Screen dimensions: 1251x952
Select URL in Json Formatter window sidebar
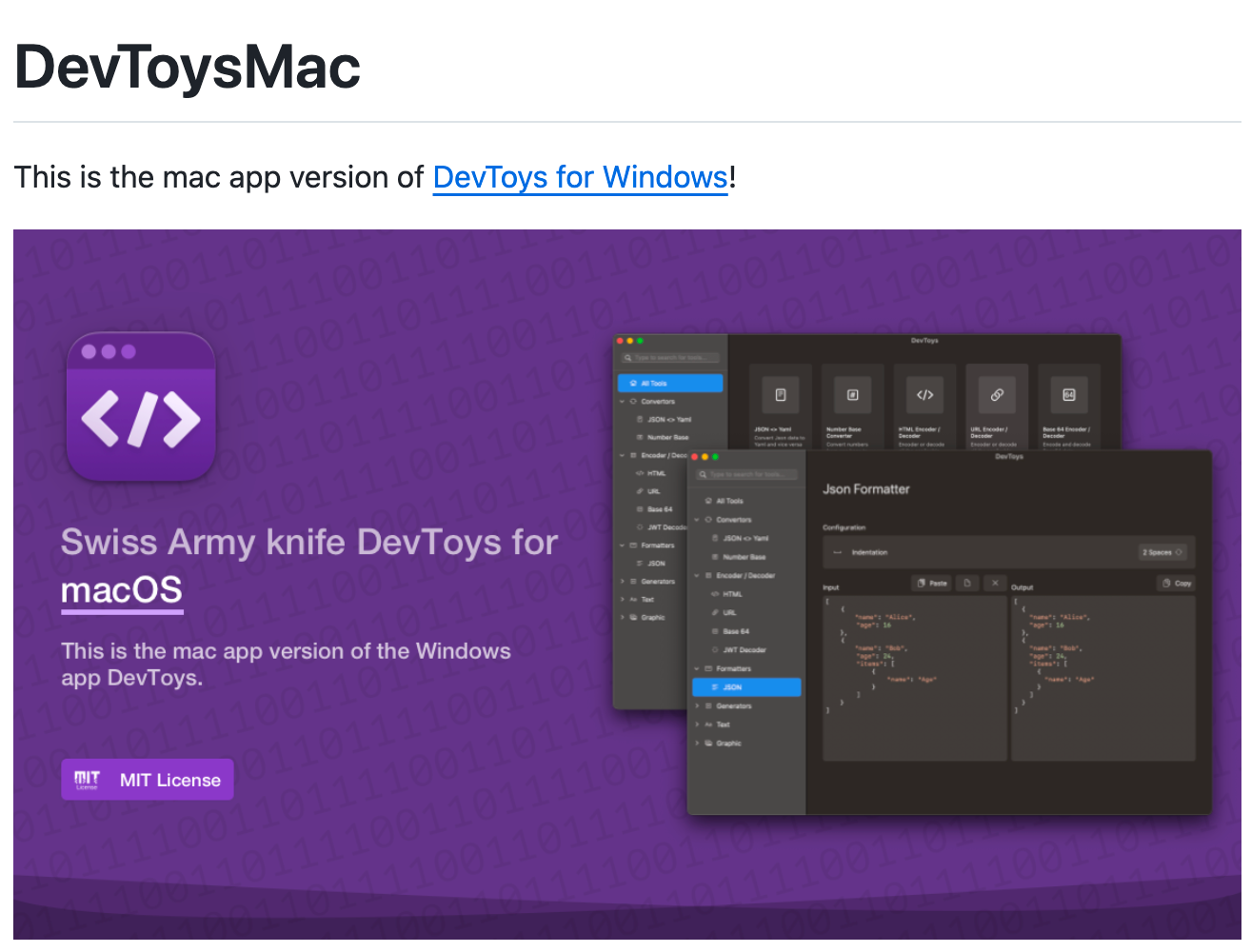click(x=725, y=613)
